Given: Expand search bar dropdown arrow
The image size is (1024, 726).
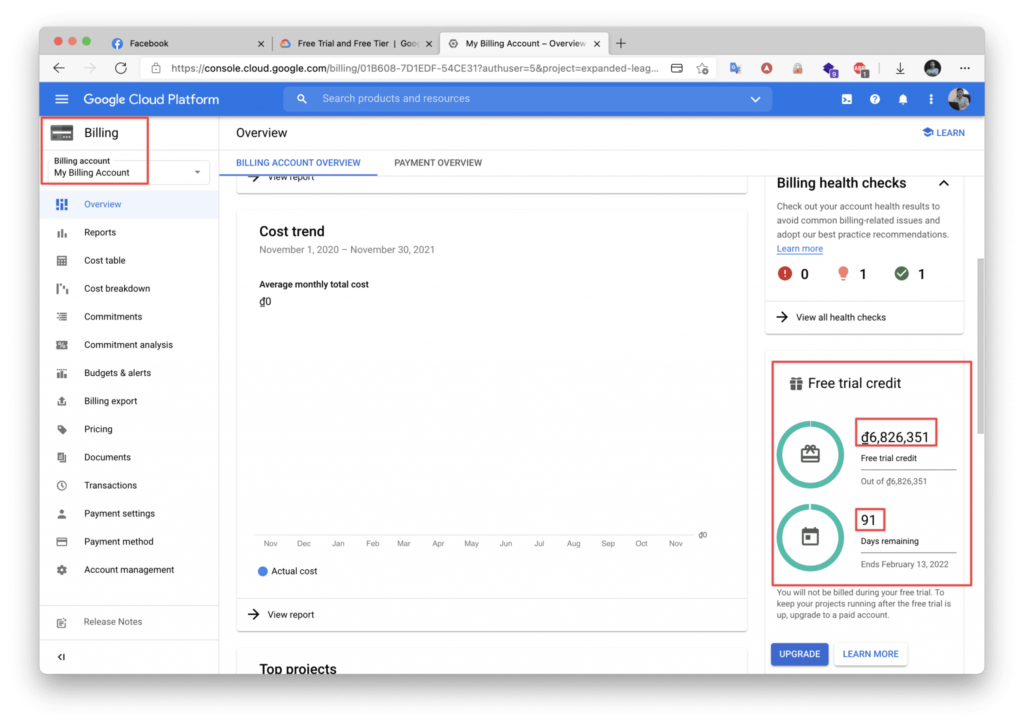Looking at the screenshot, I should 756,99.
